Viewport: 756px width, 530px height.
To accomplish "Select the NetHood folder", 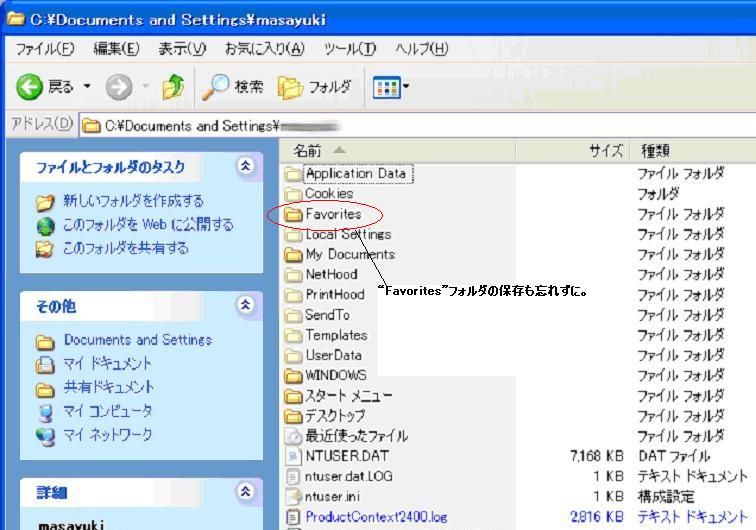I will pos(331,274).
